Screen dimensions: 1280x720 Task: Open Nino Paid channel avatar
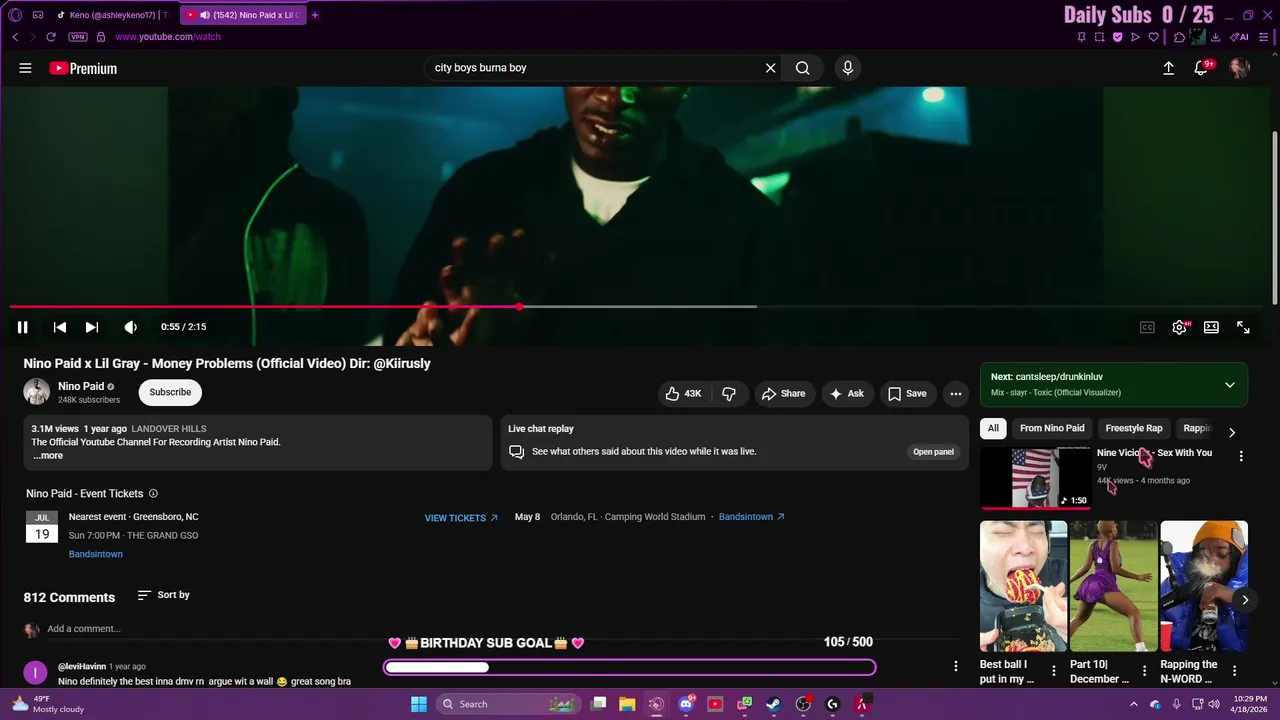tap(37, 392)
